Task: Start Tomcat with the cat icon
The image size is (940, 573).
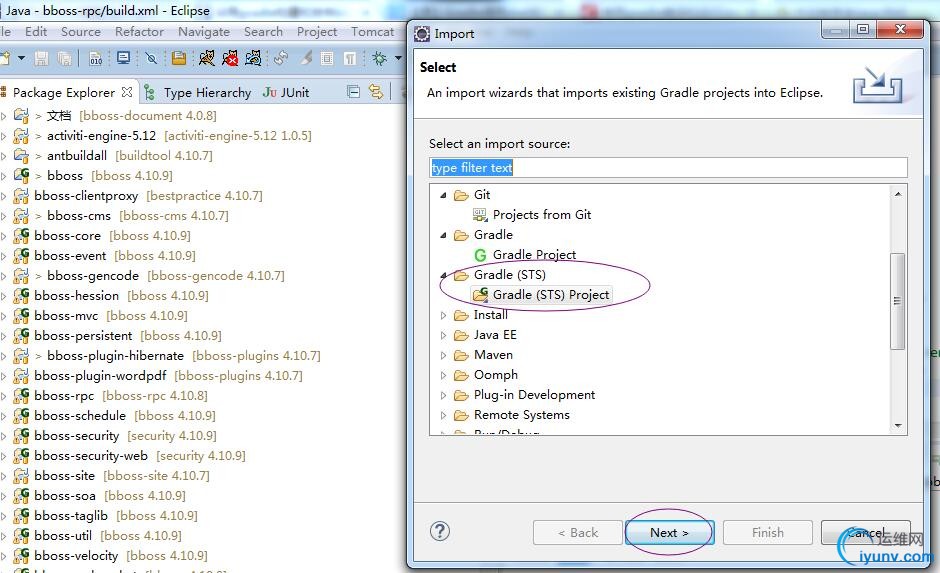Action: coord(207,58)
